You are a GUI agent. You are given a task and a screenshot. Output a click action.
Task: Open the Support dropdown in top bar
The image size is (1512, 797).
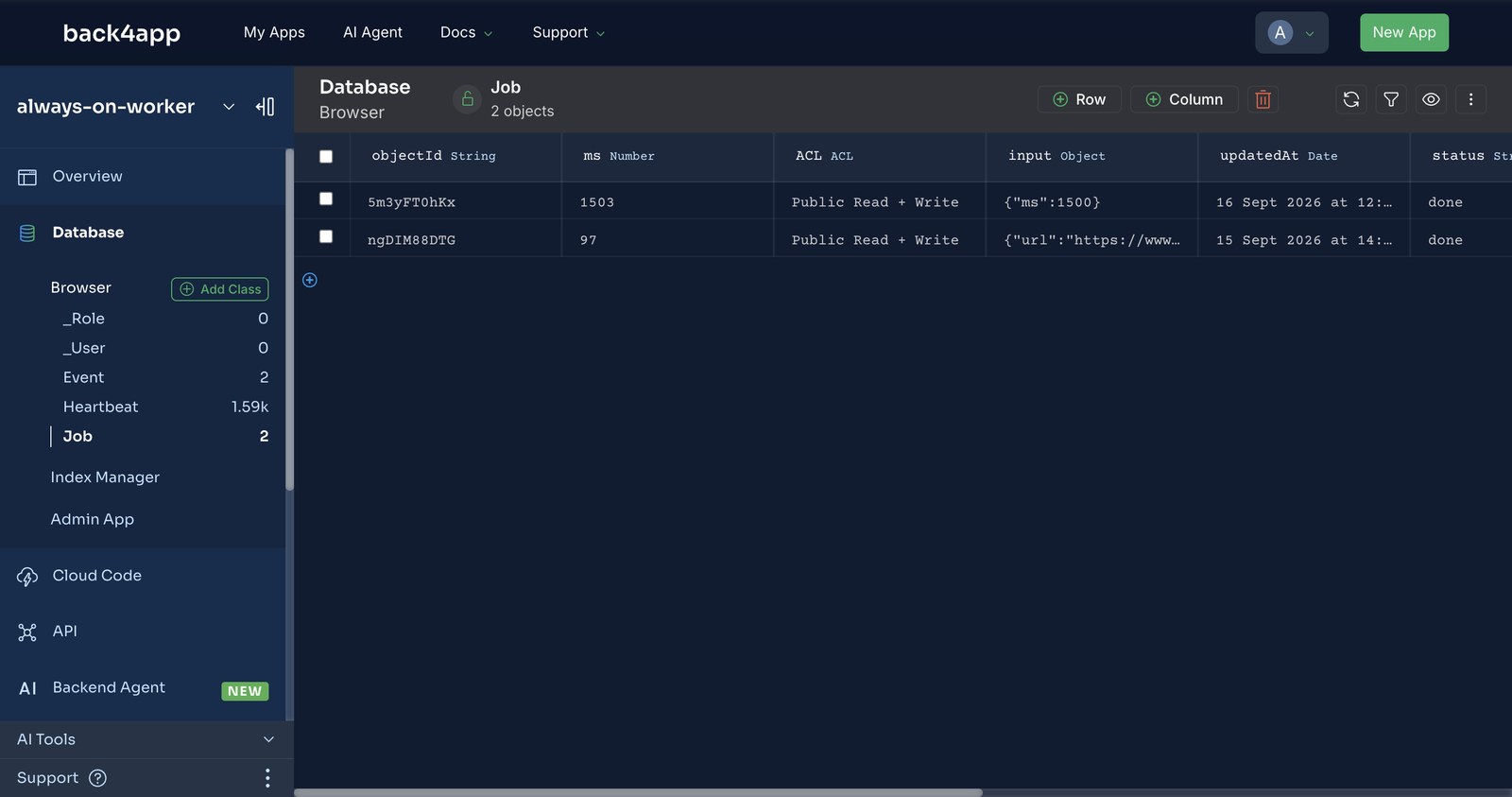[x=568, y=32]
